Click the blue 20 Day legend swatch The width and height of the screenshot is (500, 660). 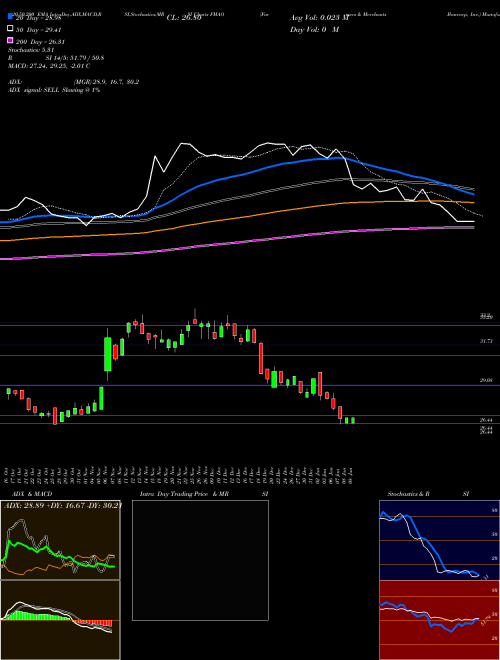click(11, 16)
